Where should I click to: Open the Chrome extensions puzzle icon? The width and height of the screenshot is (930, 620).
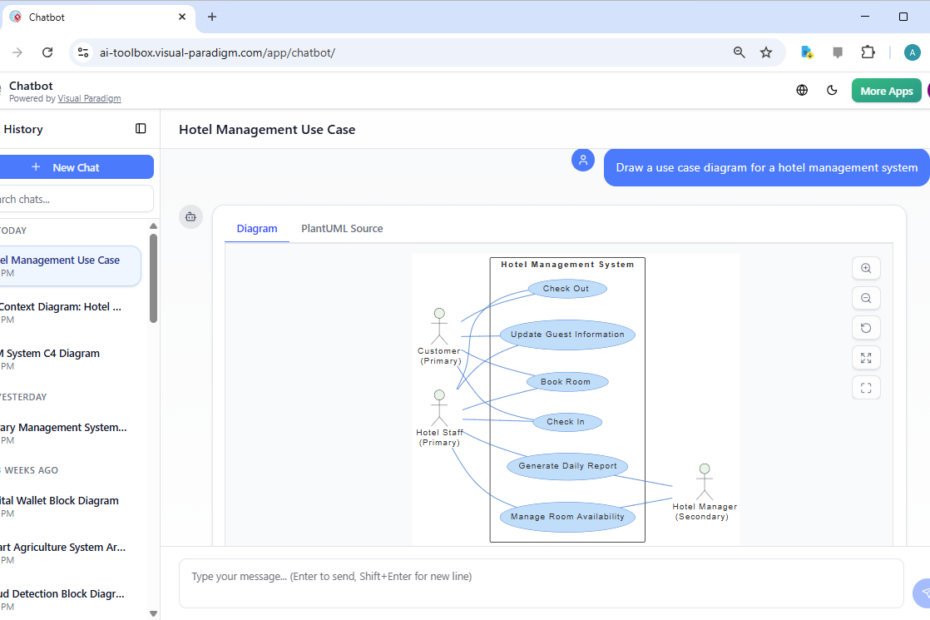pyautogui.click(x=867, y=51)
